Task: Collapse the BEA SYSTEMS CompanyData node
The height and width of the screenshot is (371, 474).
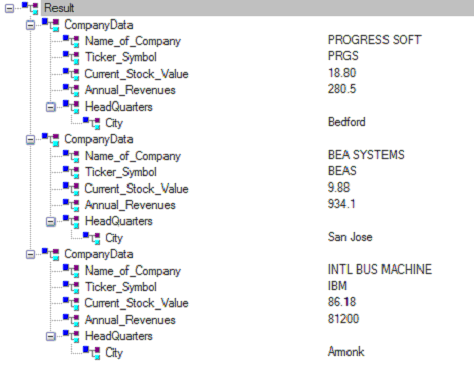Action: point(30,140)
